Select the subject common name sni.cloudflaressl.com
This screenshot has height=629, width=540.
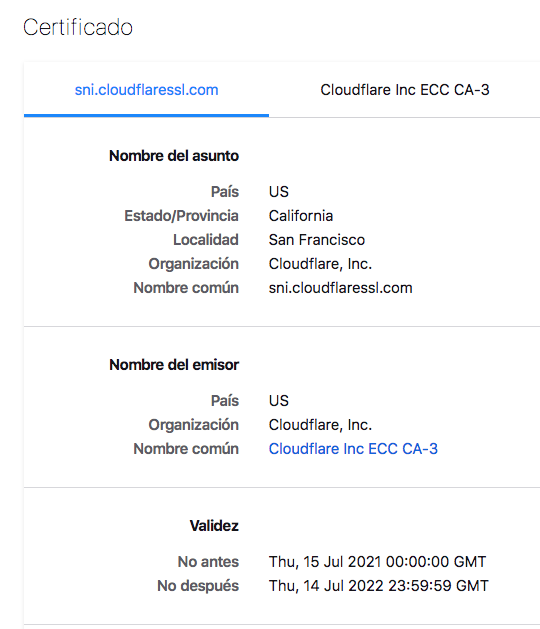[341, 288]
